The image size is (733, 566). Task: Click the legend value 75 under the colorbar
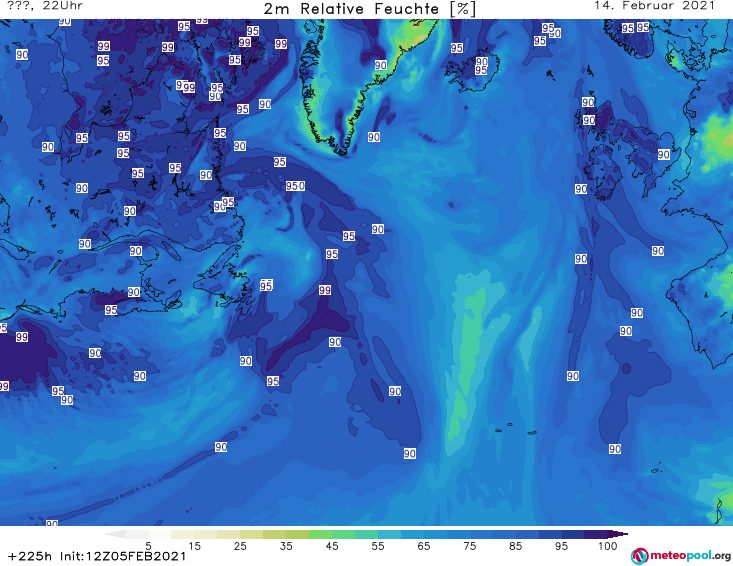click(x=469, y=546)
